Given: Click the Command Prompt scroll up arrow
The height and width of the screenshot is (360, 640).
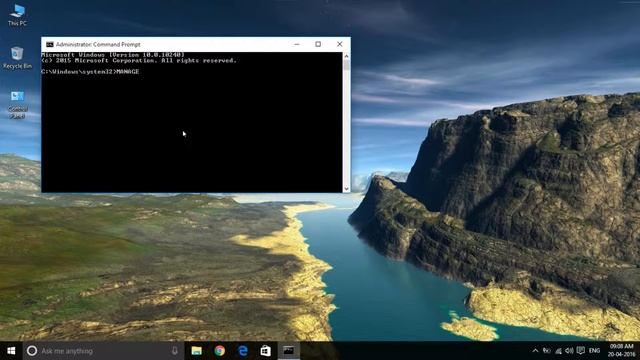Looking at the screenshot, I should (x=347, y=56).
